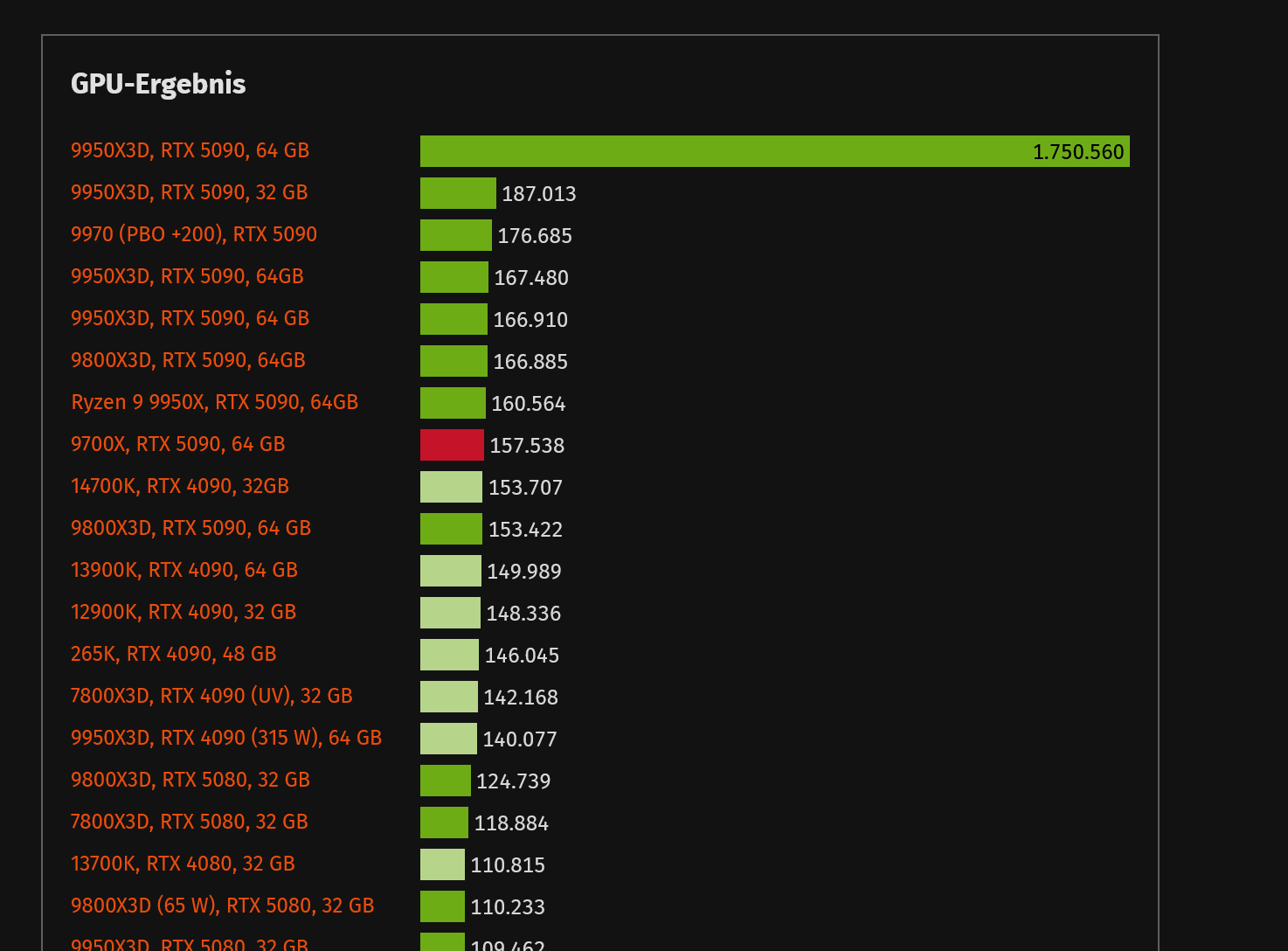
Task: Click the GPU-Ergebnis chart heading
Action: coord(158,84)
